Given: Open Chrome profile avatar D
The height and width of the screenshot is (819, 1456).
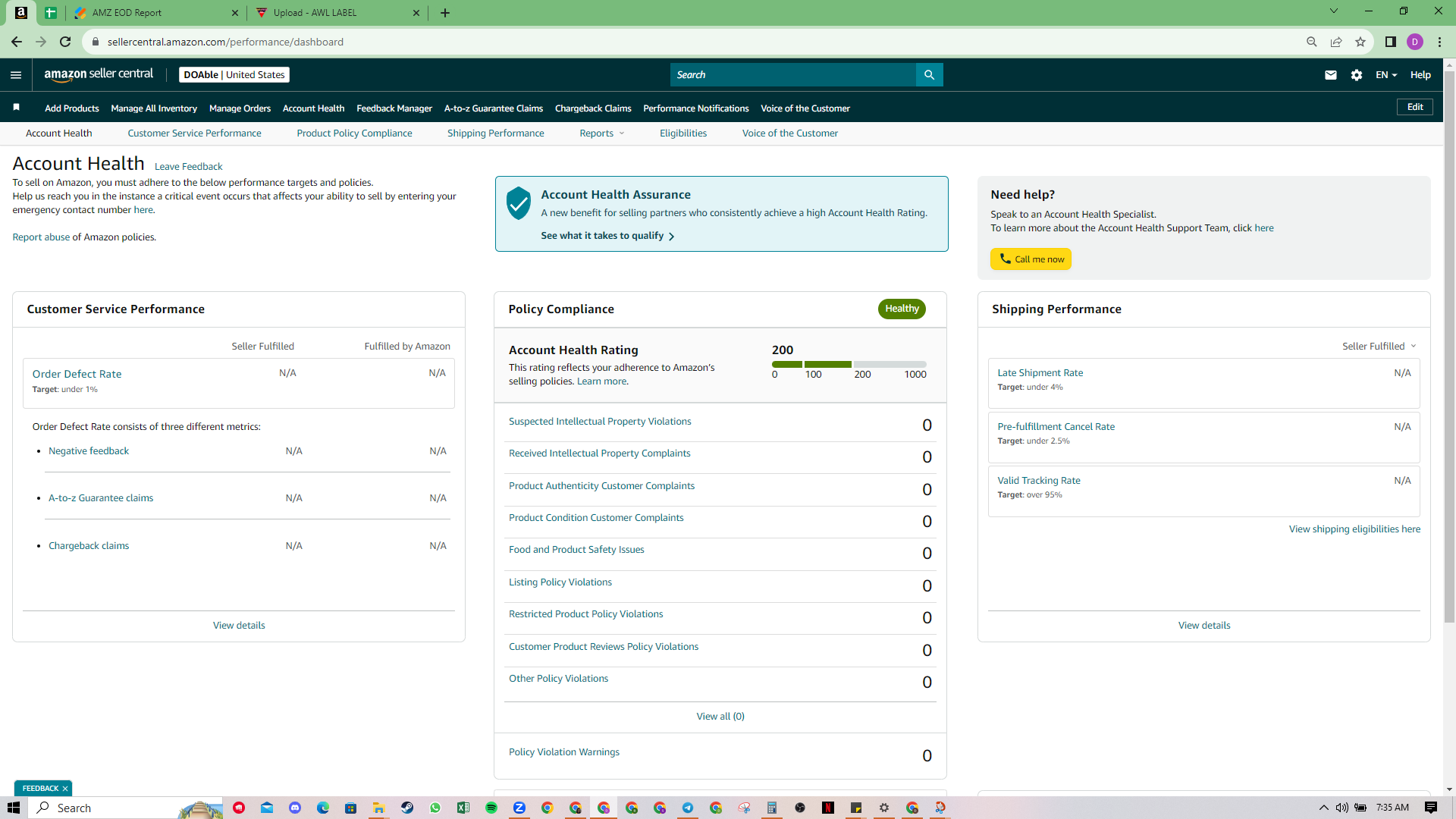Looking at the screenshot, I should point(1415,42).
